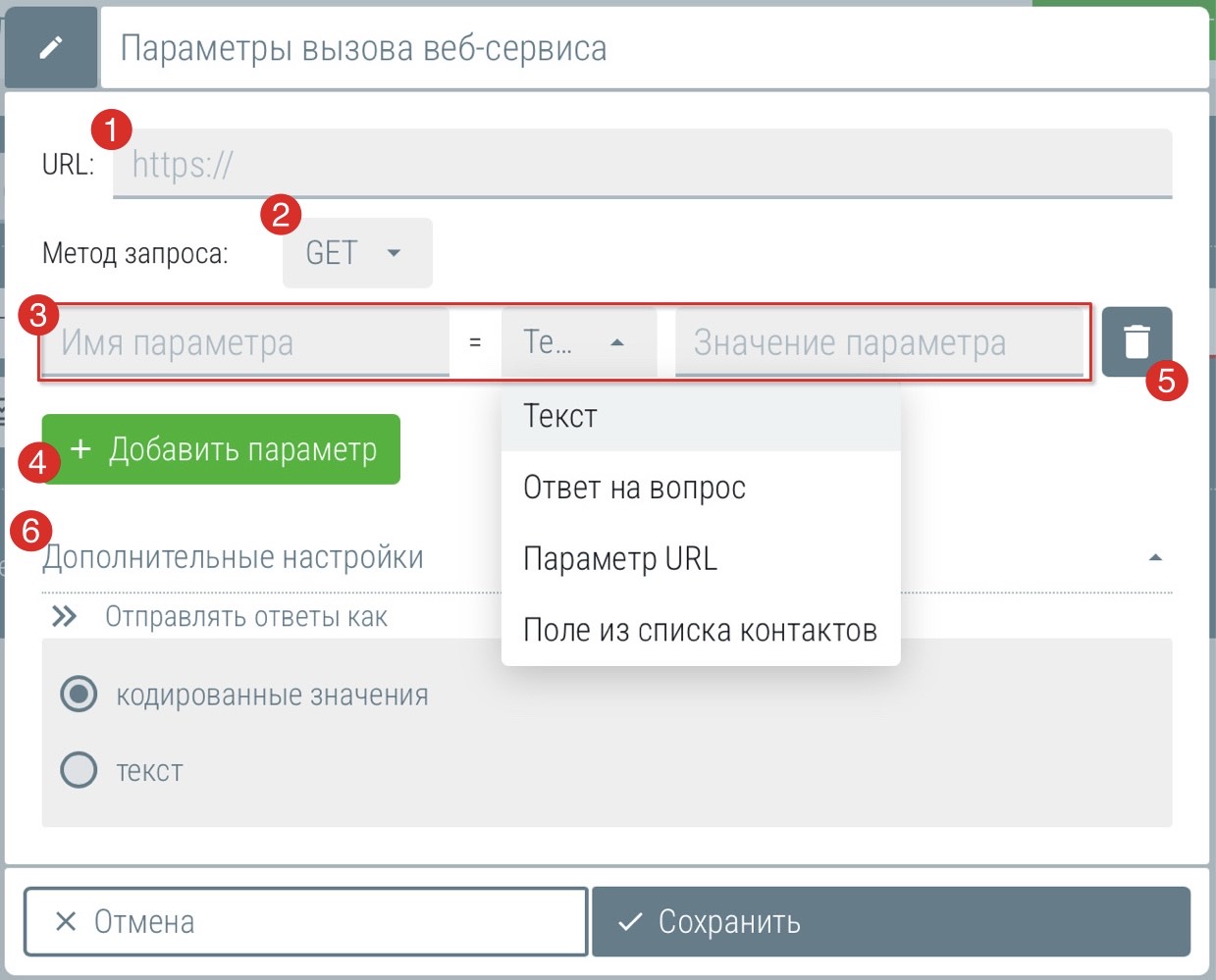
Task: Open the GET request method dropdown
Action: click(357, 253)
